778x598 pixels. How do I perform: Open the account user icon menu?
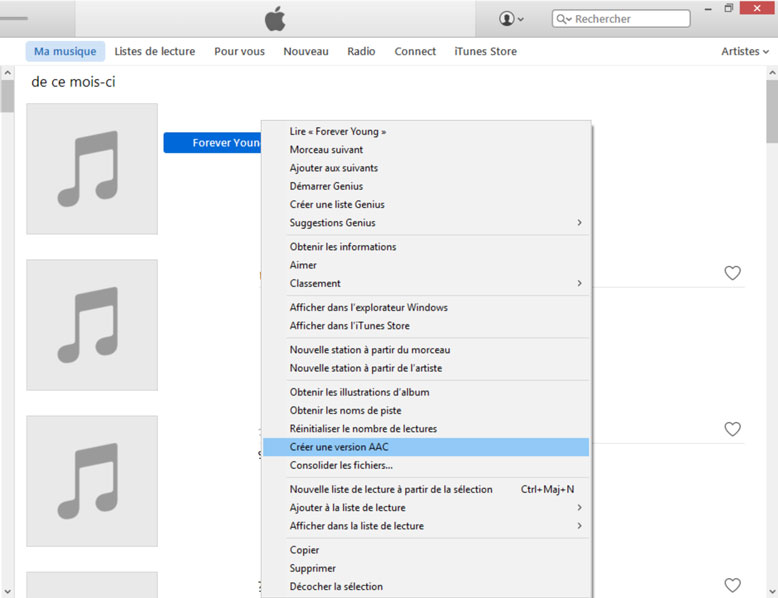[x=511, y=19]
